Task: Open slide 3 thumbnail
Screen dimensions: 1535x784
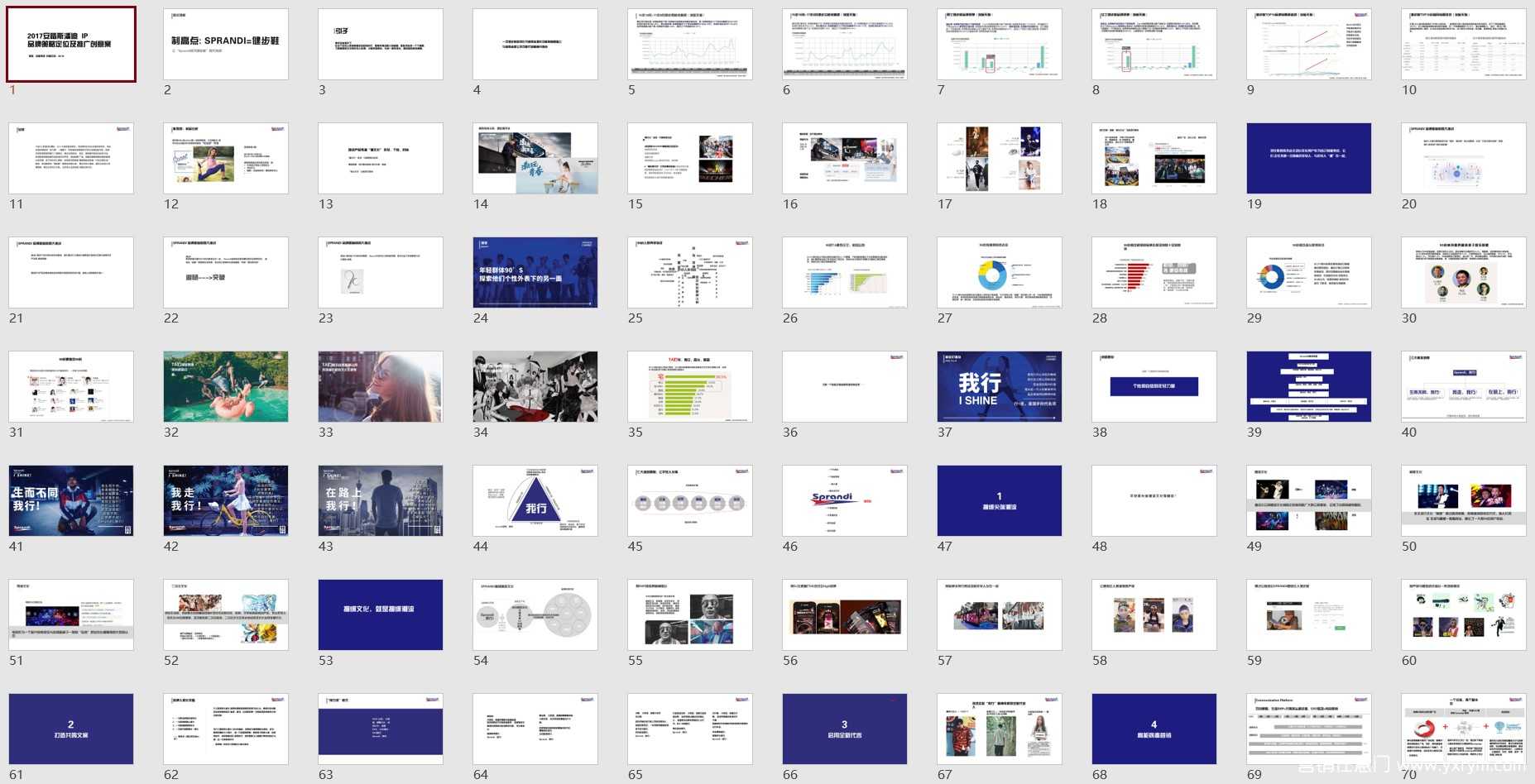Action: click(x=381, y=44)
